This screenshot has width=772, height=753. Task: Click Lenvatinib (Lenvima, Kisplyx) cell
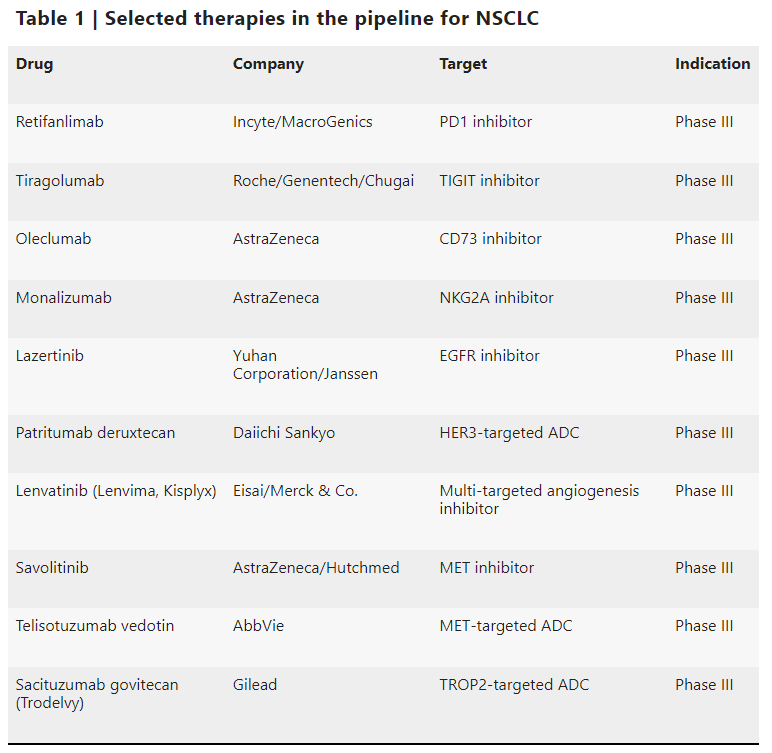[x=116, y=491]
